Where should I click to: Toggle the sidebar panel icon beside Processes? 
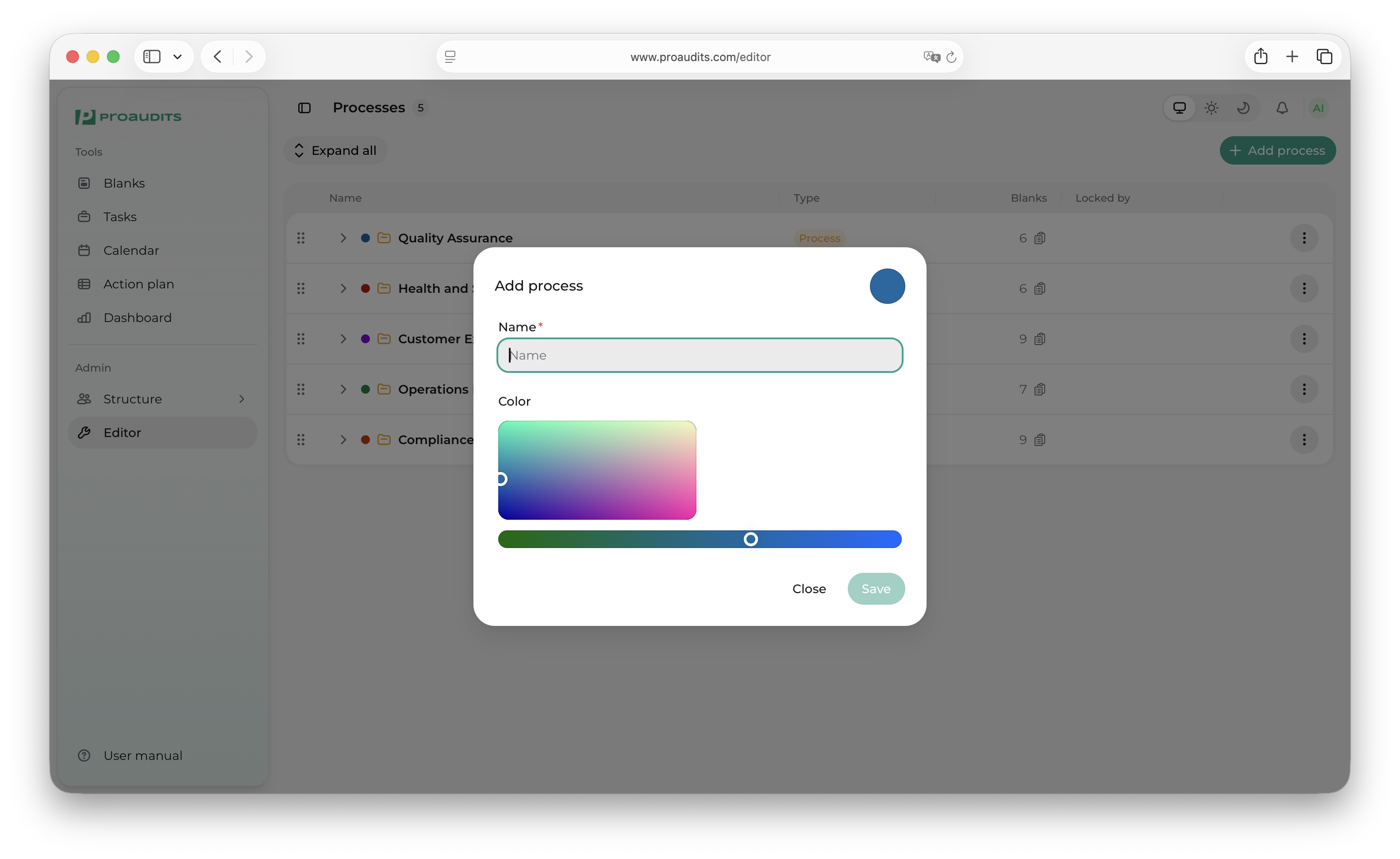pyautogui.click(x=304, y=108)
